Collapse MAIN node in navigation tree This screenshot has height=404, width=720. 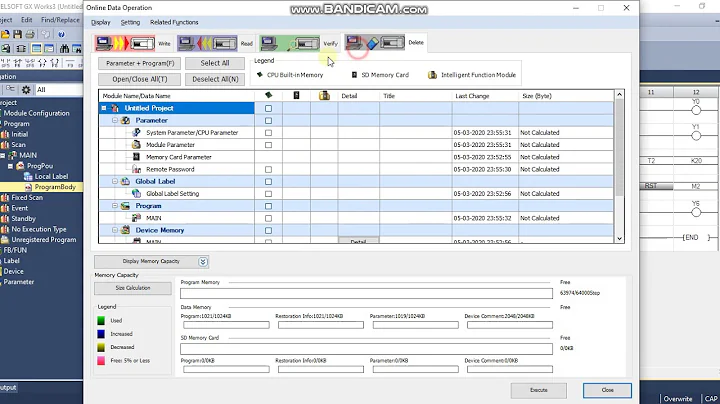(3, 156)
